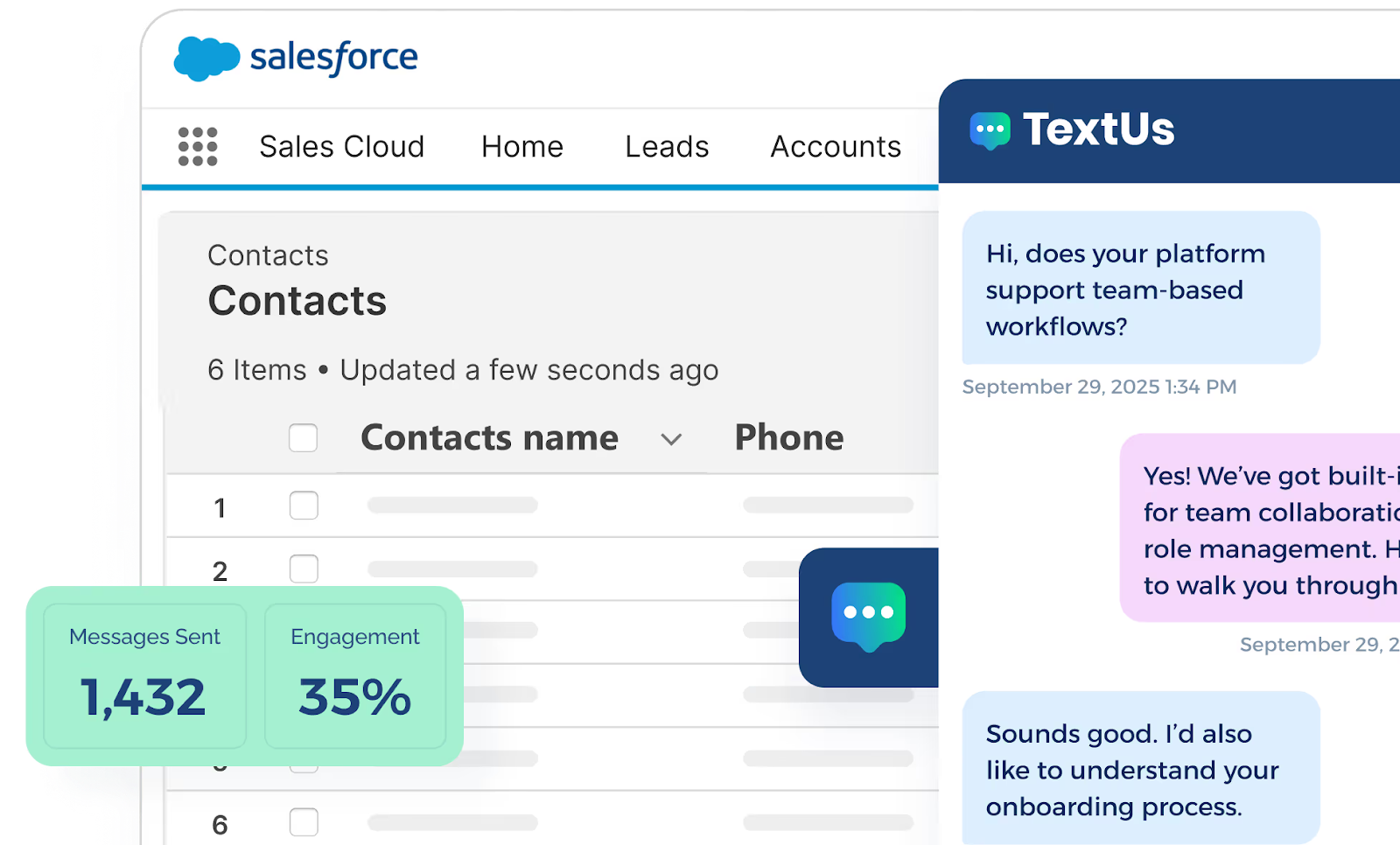This screenshot has width=1400, height=845.
Task: Select the pink TextUs reply bubble
Action: tap(1260, 530)
